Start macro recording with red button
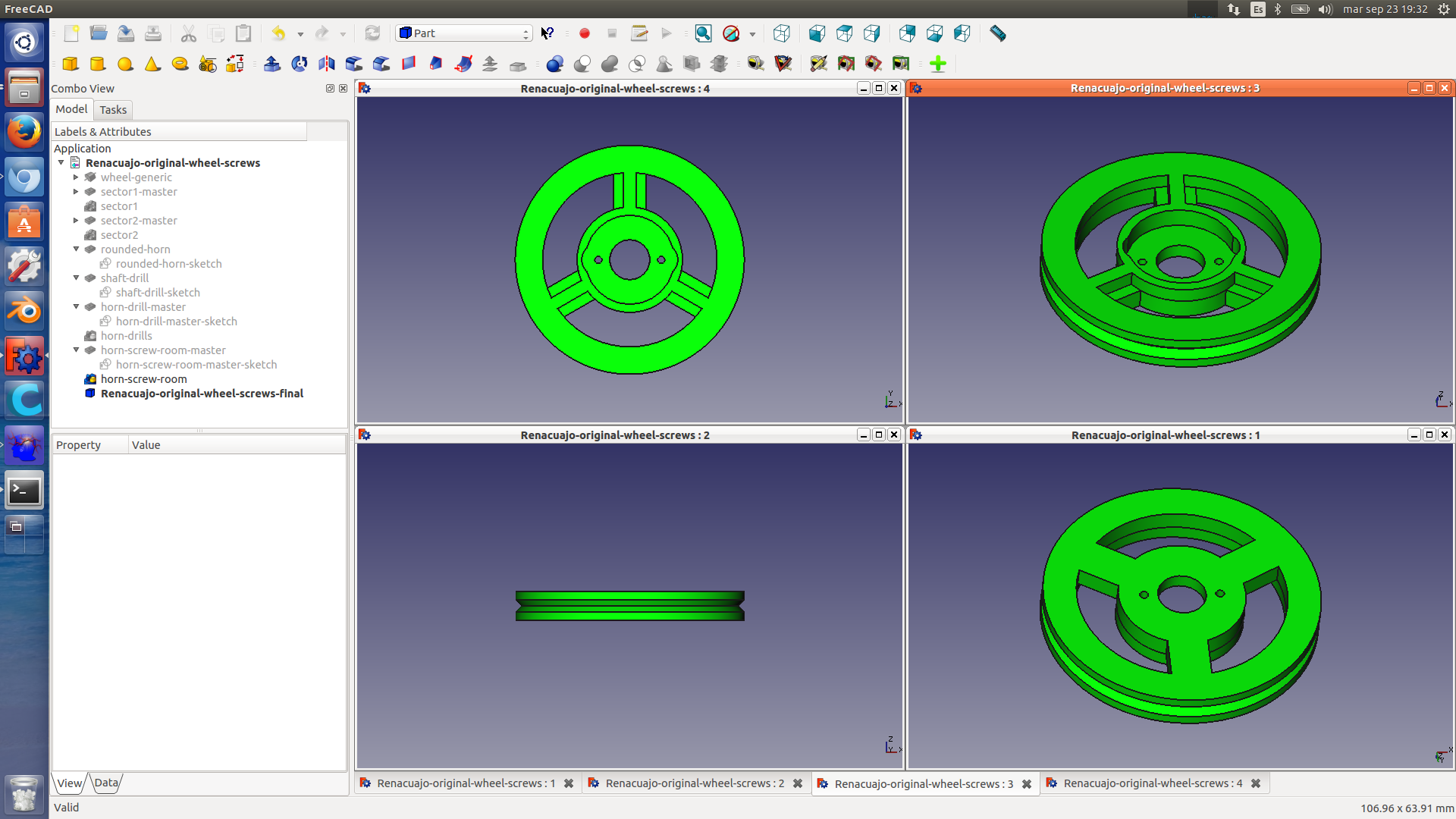Image resolution: width=1456 pixels, height=819 pixels. tap(584, 33)
